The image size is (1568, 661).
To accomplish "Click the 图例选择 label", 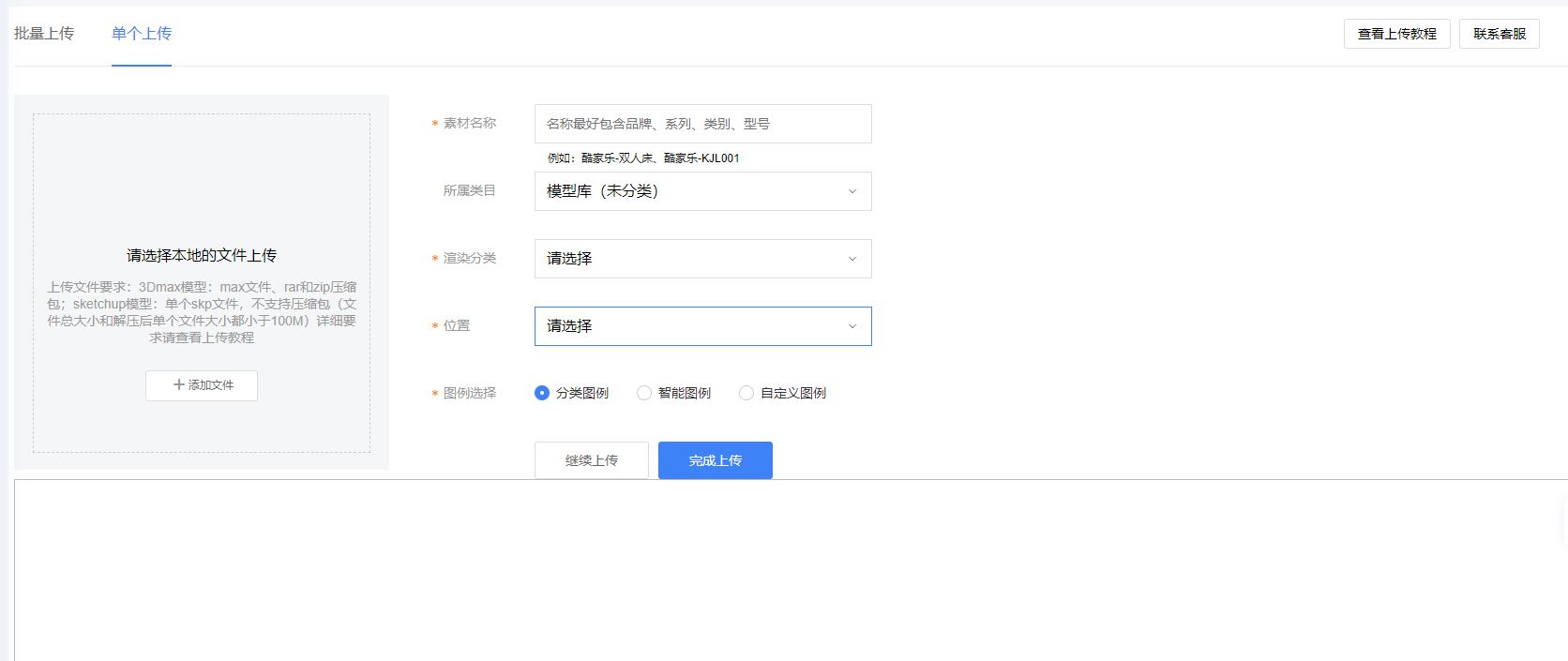I will 470,393.
